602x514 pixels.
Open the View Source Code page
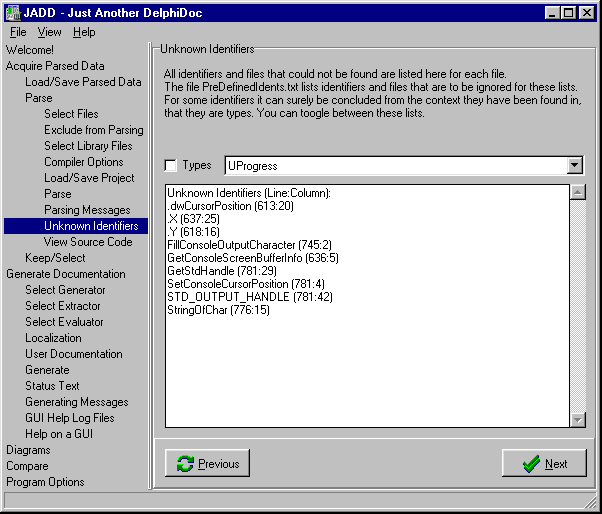(88, 242)
